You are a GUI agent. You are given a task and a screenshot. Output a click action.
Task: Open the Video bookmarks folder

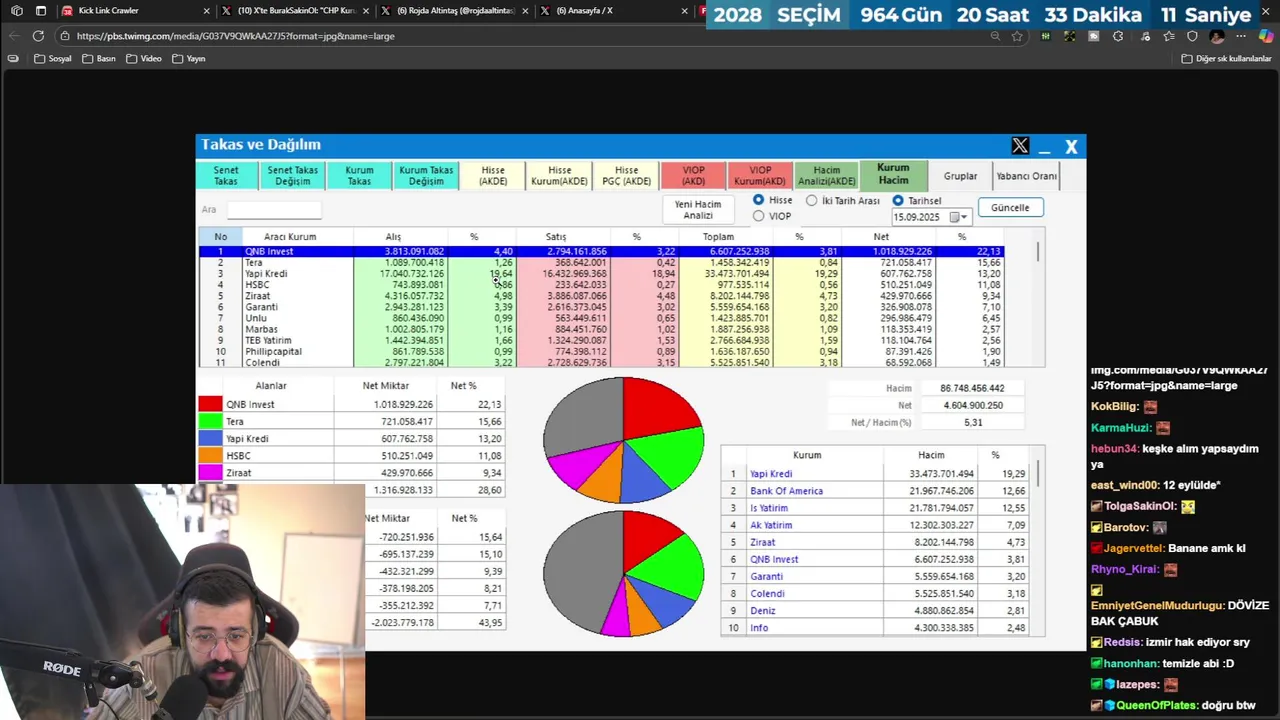click(144, 59)
